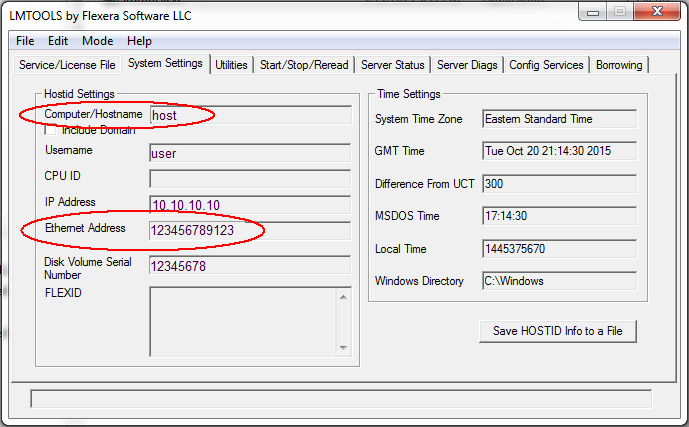689x427 pixels.
Task: Click the IP Address field
Action: pos(250,205)
